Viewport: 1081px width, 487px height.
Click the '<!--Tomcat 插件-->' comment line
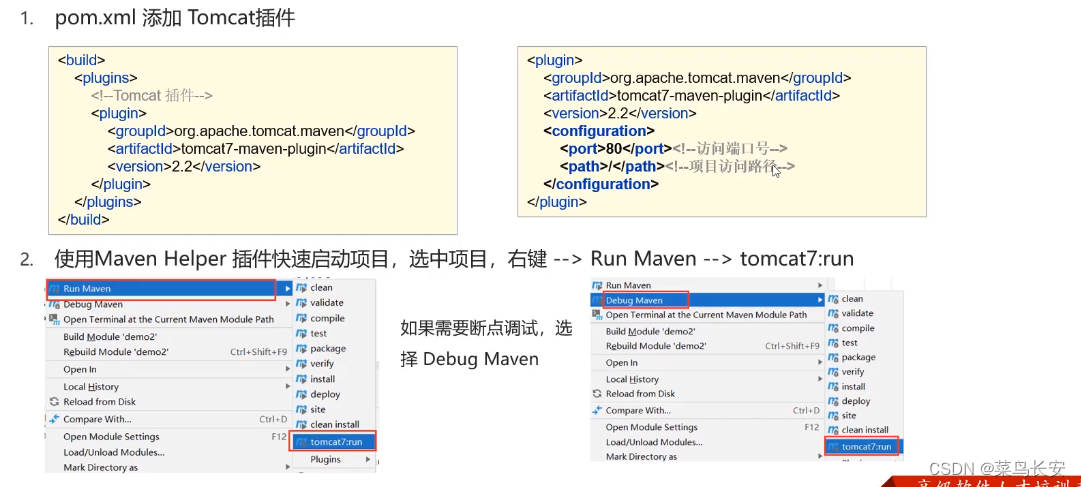click(151, 96)
